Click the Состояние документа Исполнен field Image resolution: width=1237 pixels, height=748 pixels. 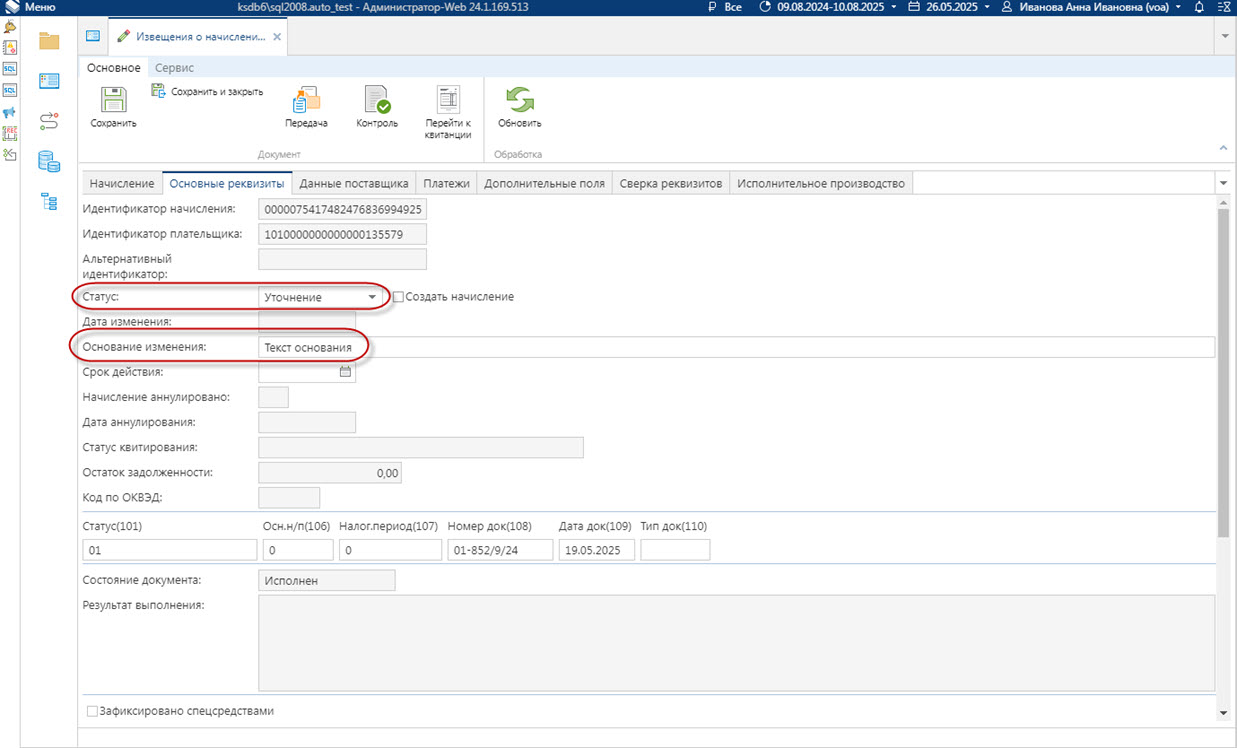coord(326,580)
